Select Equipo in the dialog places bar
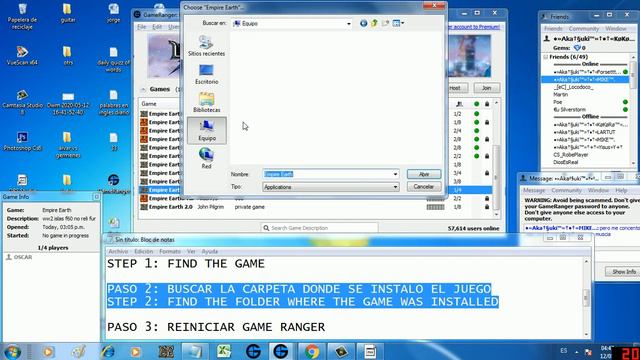The height and width of the screenshot is (360, 640). coord(207,130)
